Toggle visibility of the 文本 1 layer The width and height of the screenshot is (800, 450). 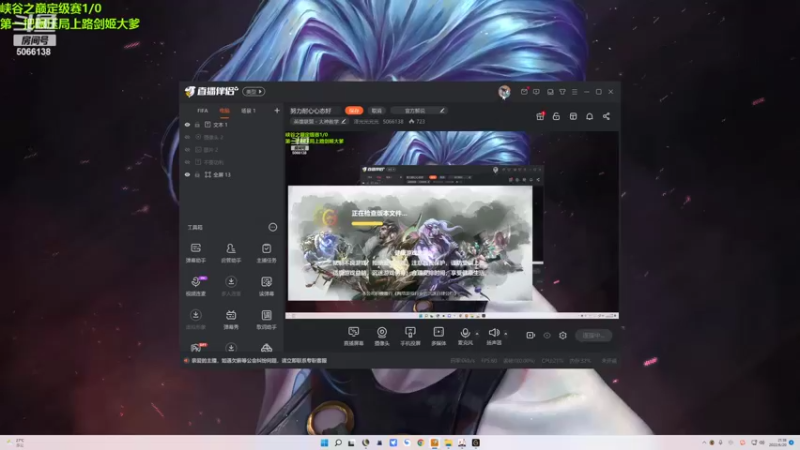pyautogui.click(x=187, y=124)
